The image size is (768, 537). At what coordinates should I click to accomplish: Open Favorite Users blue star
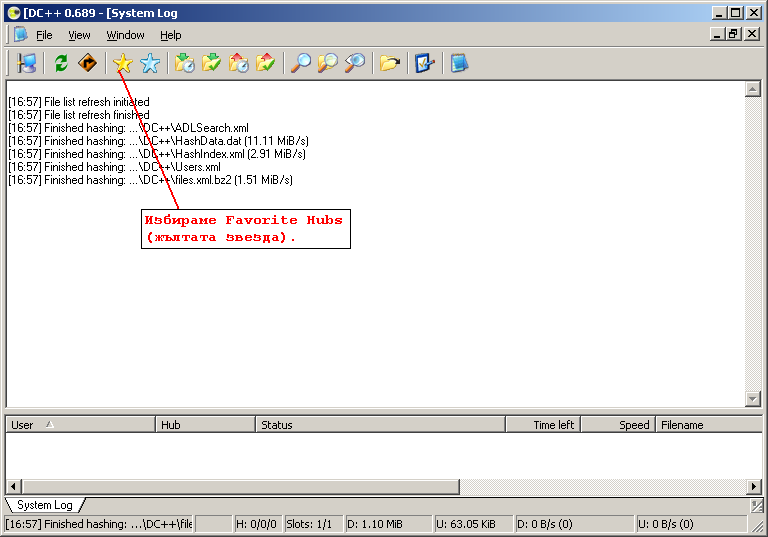(150, 63)
